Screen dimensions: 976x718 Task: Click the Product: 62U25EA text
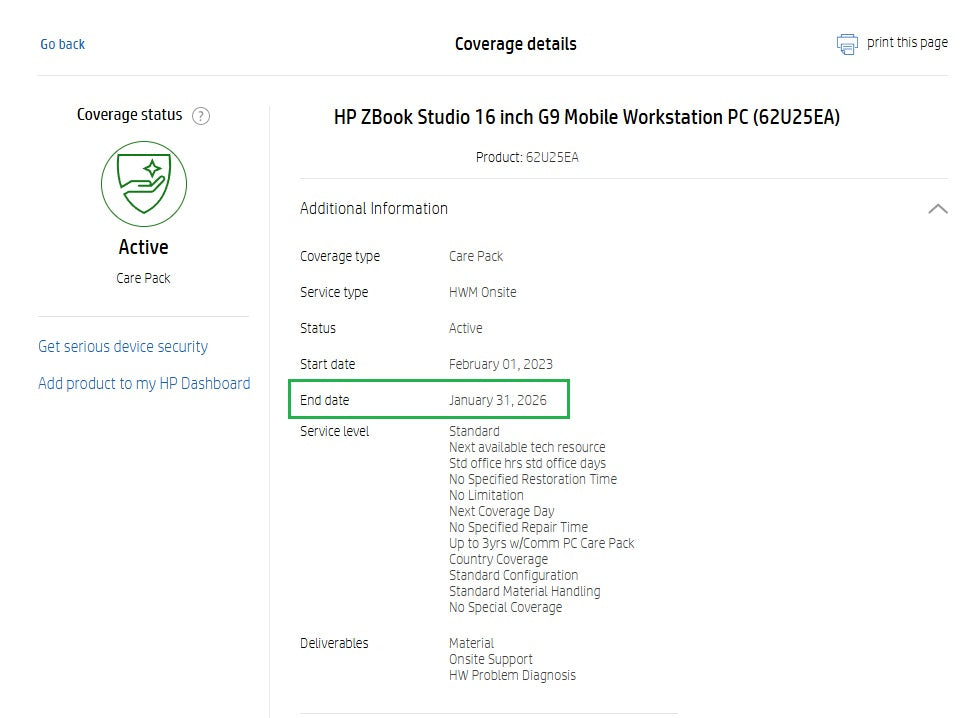tap(527, 157)
